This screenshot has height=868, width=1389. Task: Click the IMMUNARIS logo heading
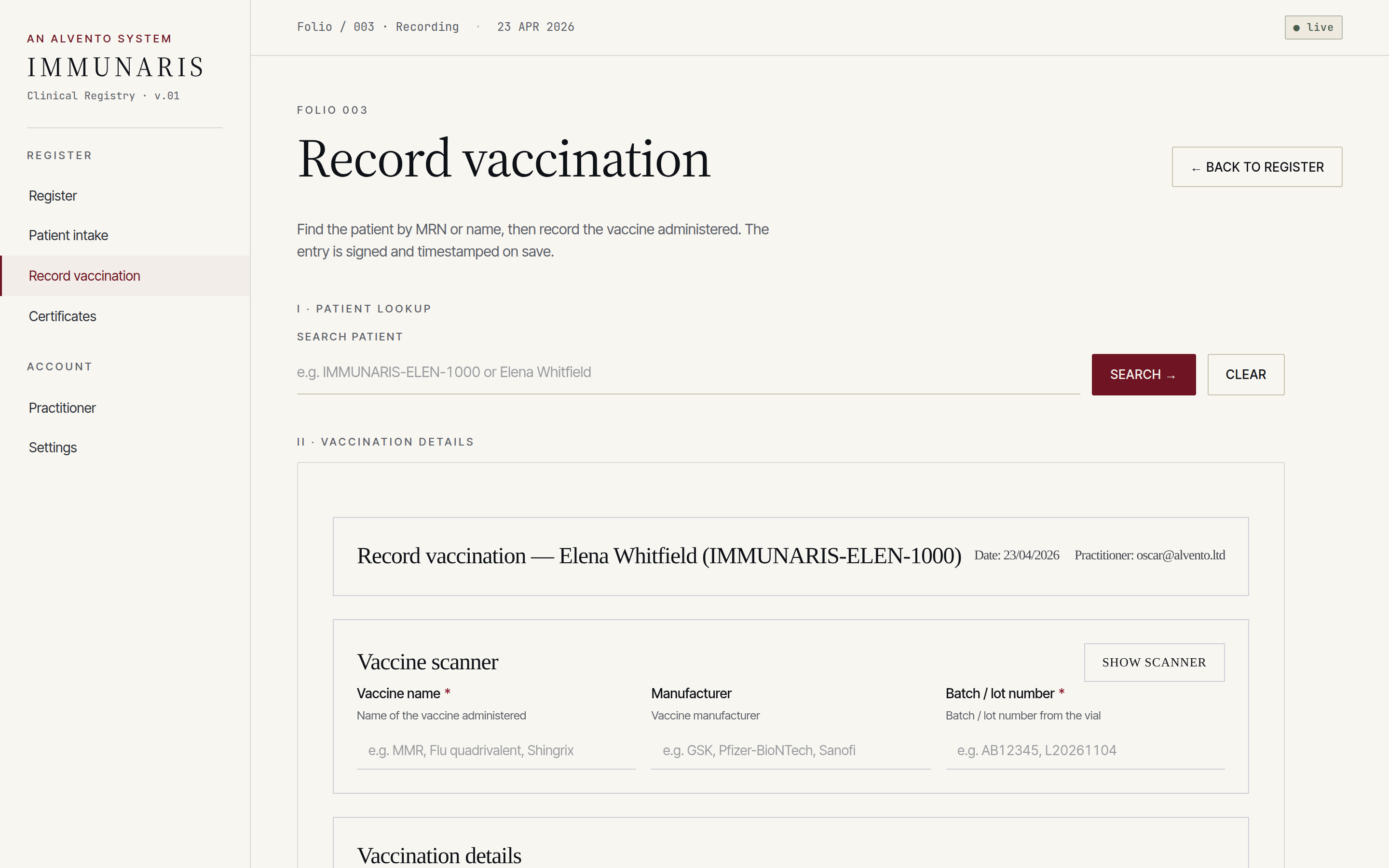115,67
